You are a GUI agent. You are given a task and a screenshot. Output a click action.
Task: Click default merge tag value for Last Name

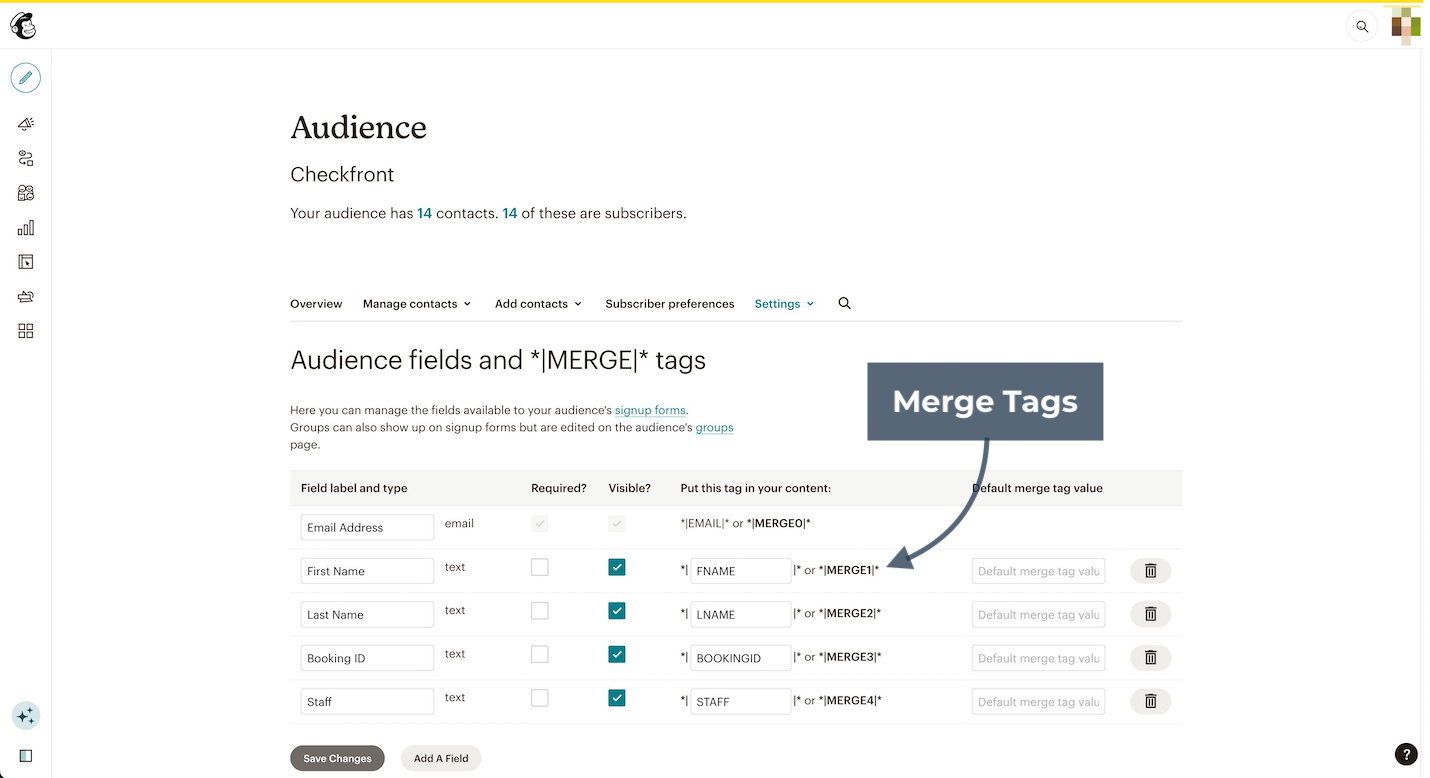[1038, 614]
